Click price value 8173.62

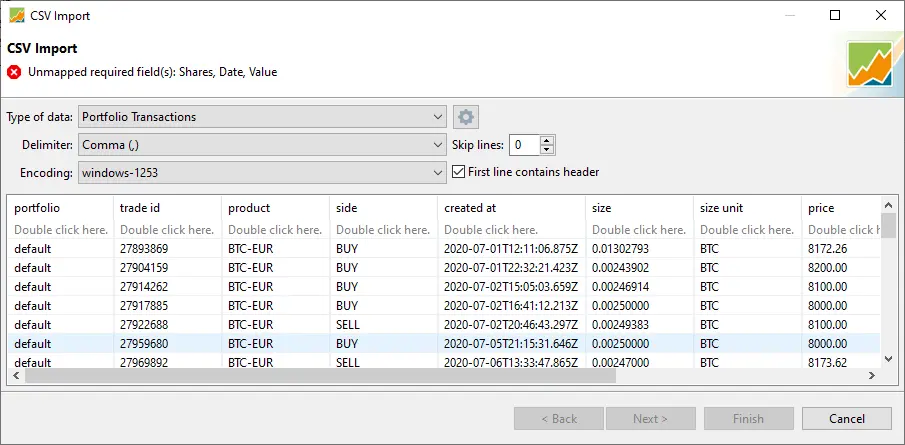pos(827,363)
